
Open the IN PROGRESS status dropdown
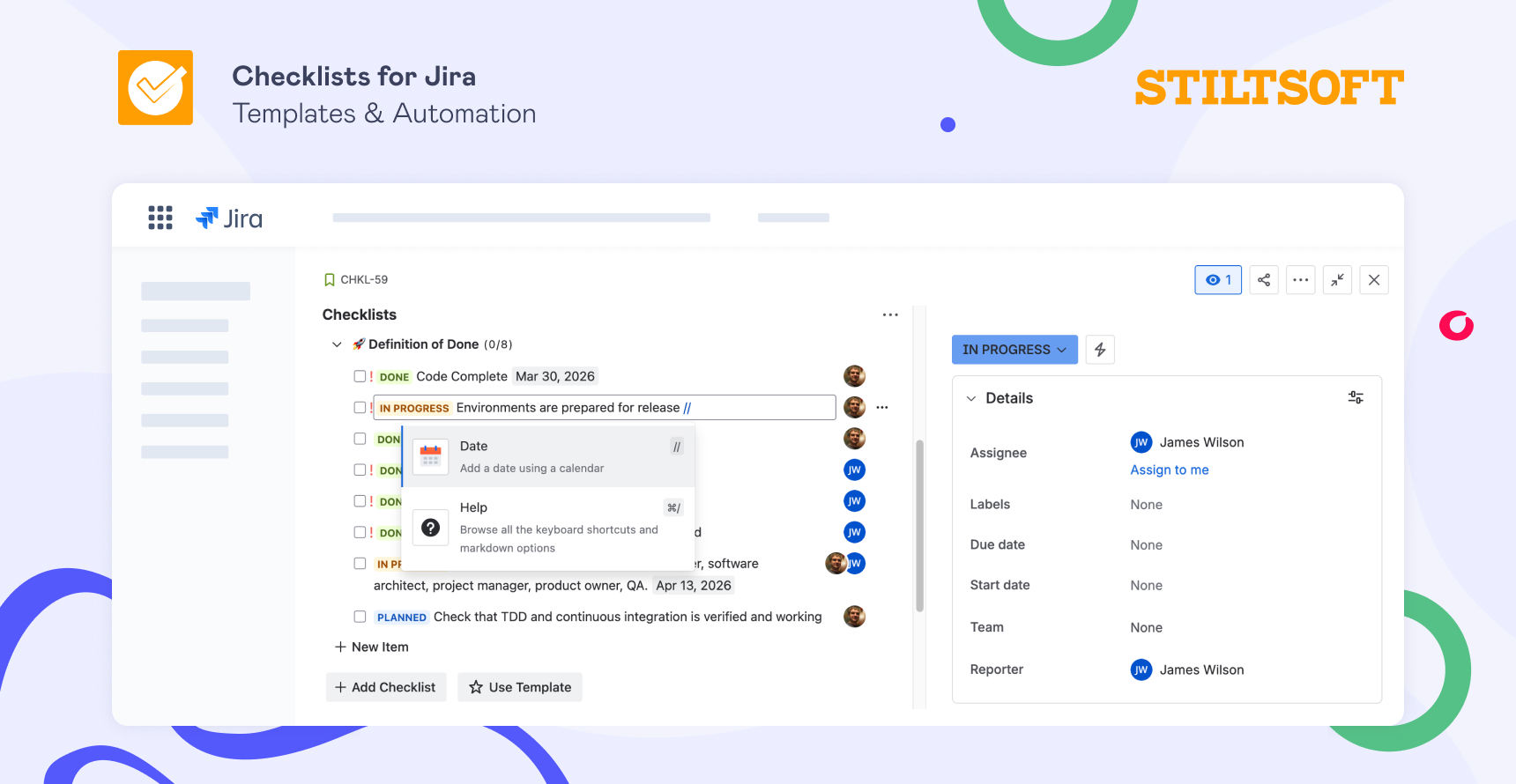click(x=1014, y=350)
